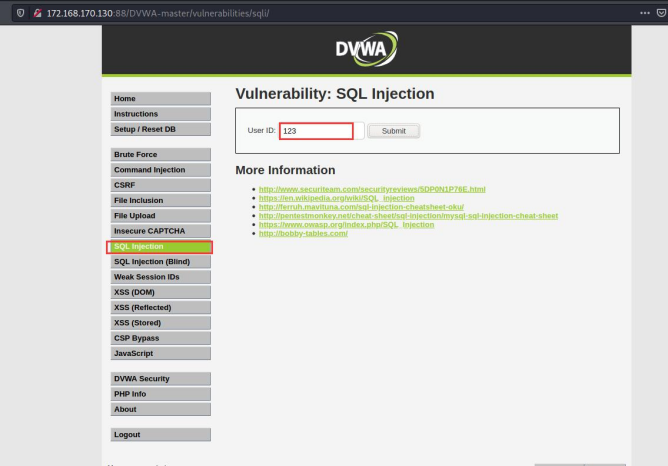Open the Wikipedia SQL_injection link
Screen dimensions: 668x466
(337, 198)
